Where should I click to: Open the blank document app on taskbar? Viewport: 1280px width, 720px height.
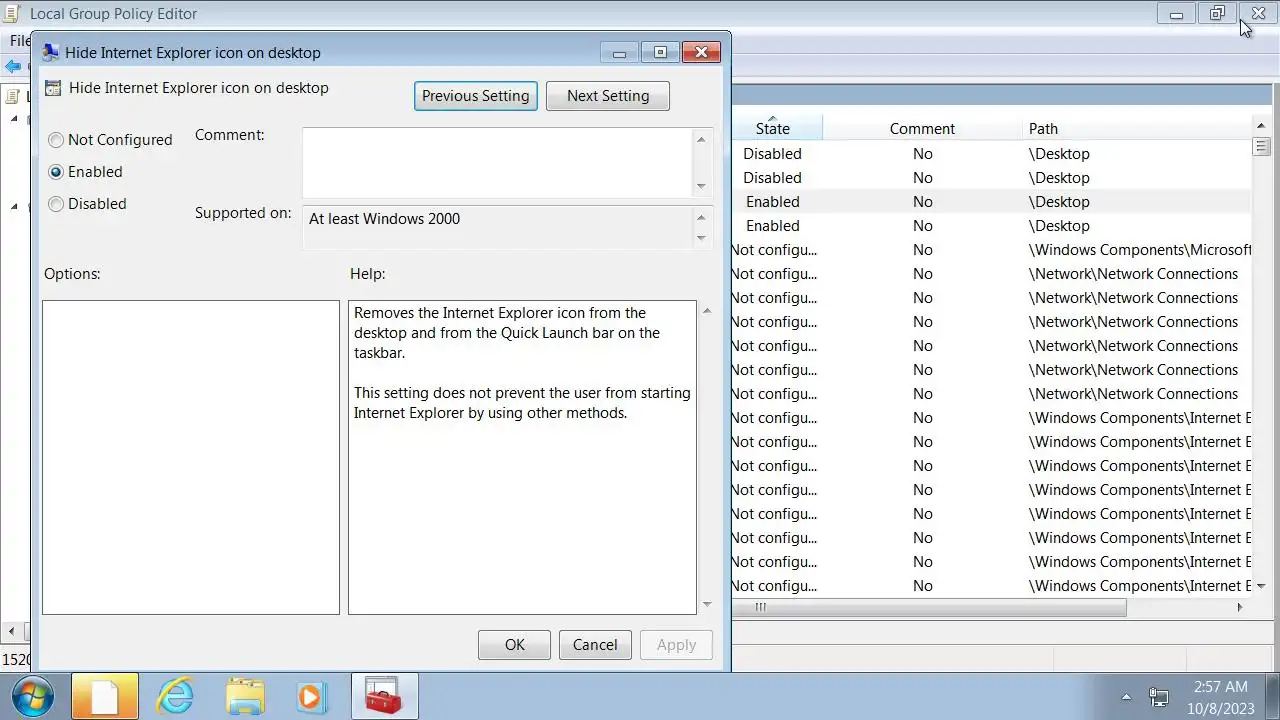coord(104,696)
